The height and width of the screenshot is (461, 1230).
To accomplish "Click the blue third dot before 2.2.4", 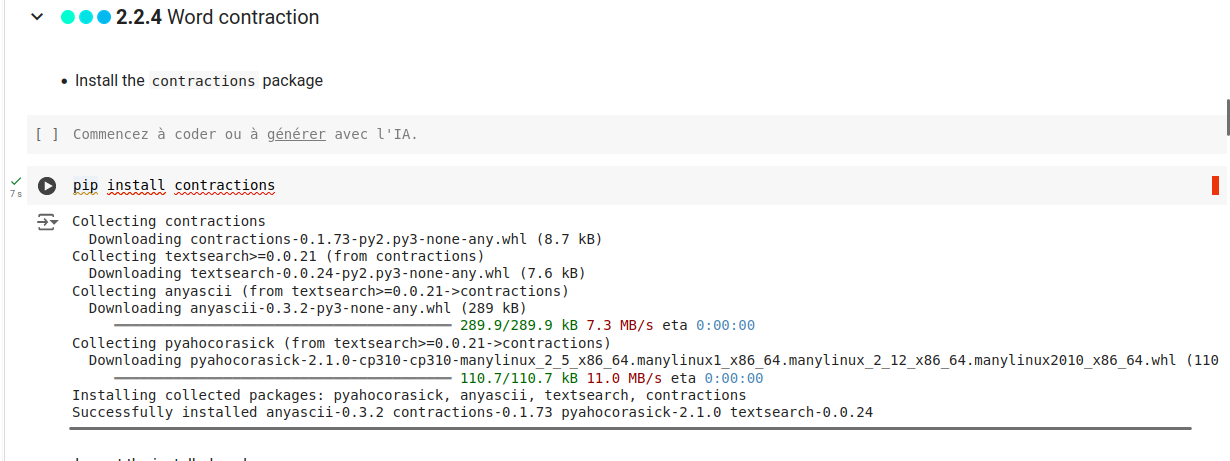I will (x=104, y=18).
